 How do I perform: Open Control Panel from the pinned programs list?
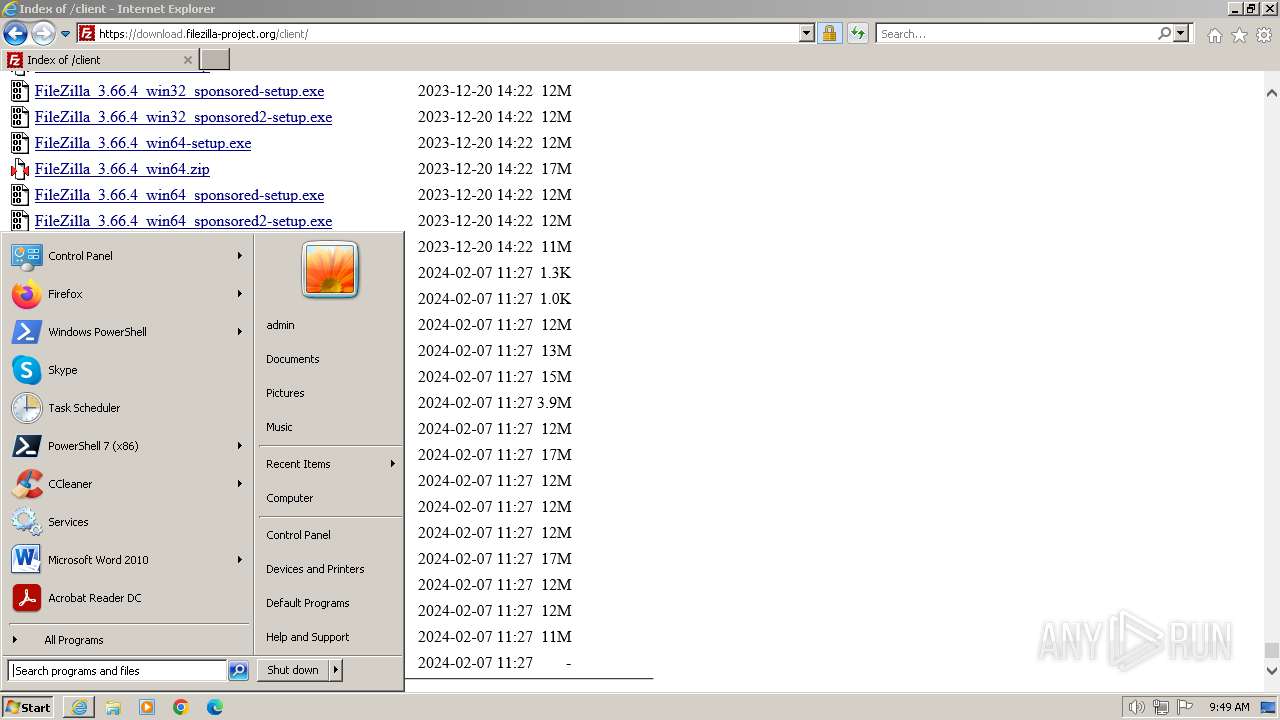pos(127,256)
